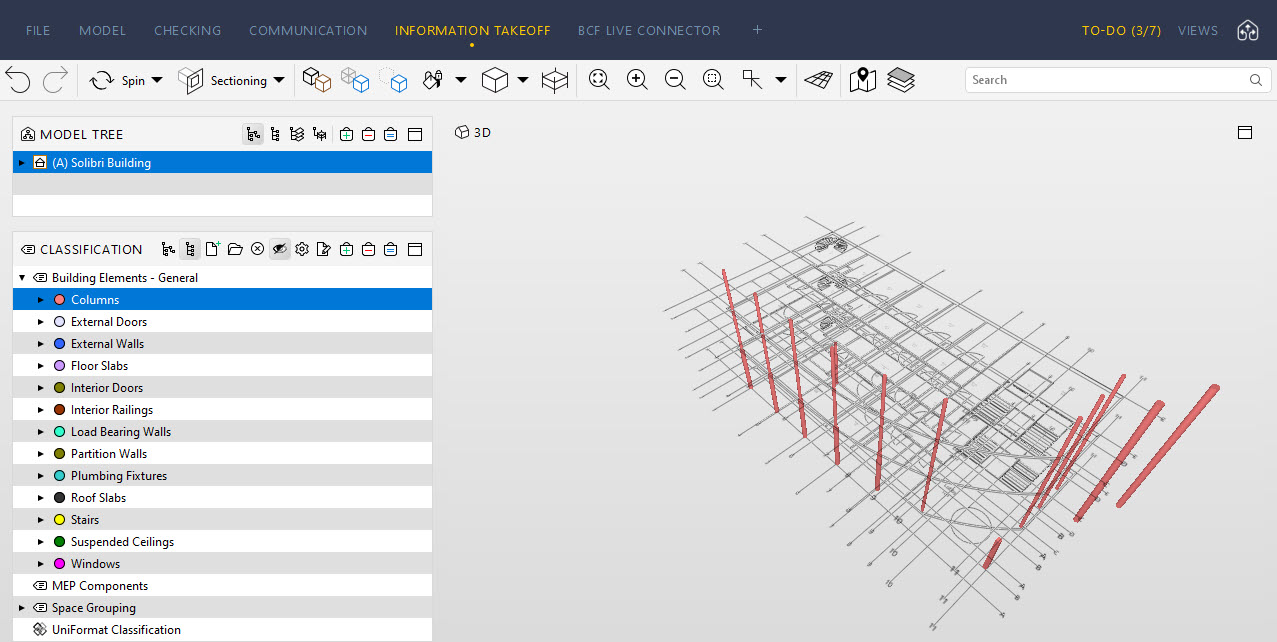Open a classification using the folder icon
Viewport: 1277px width, 642px height.
point(235,249)
